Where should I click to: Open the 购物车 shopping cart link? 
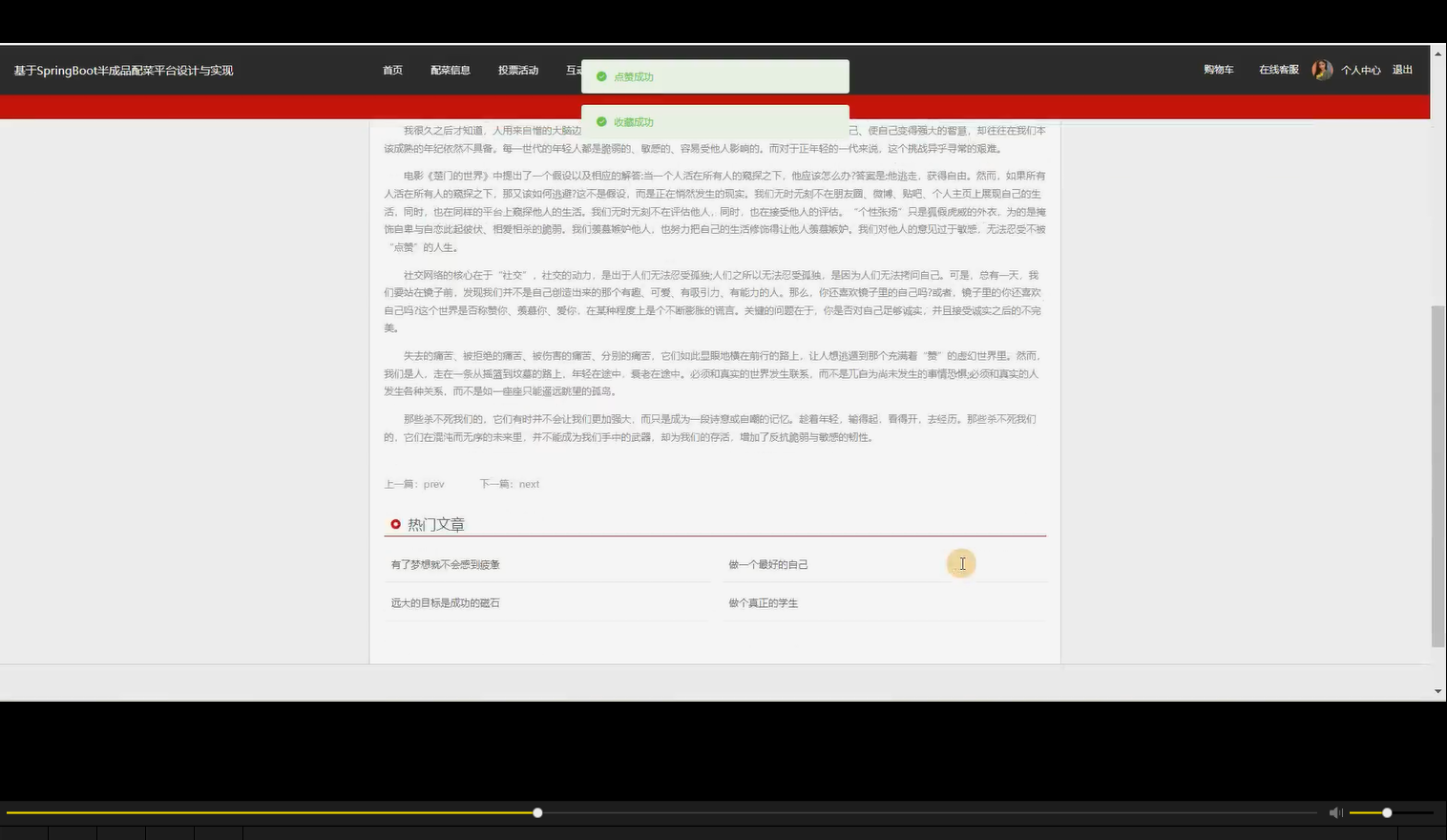1218,69
